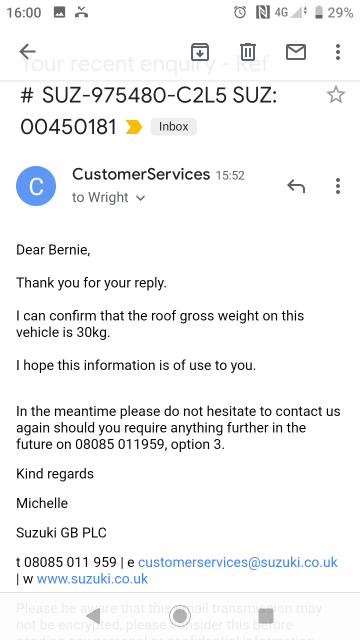Viewport: 360px width, 640px height.
Task: Tap the alarm icon in status bar
Action: coord(240,13)
